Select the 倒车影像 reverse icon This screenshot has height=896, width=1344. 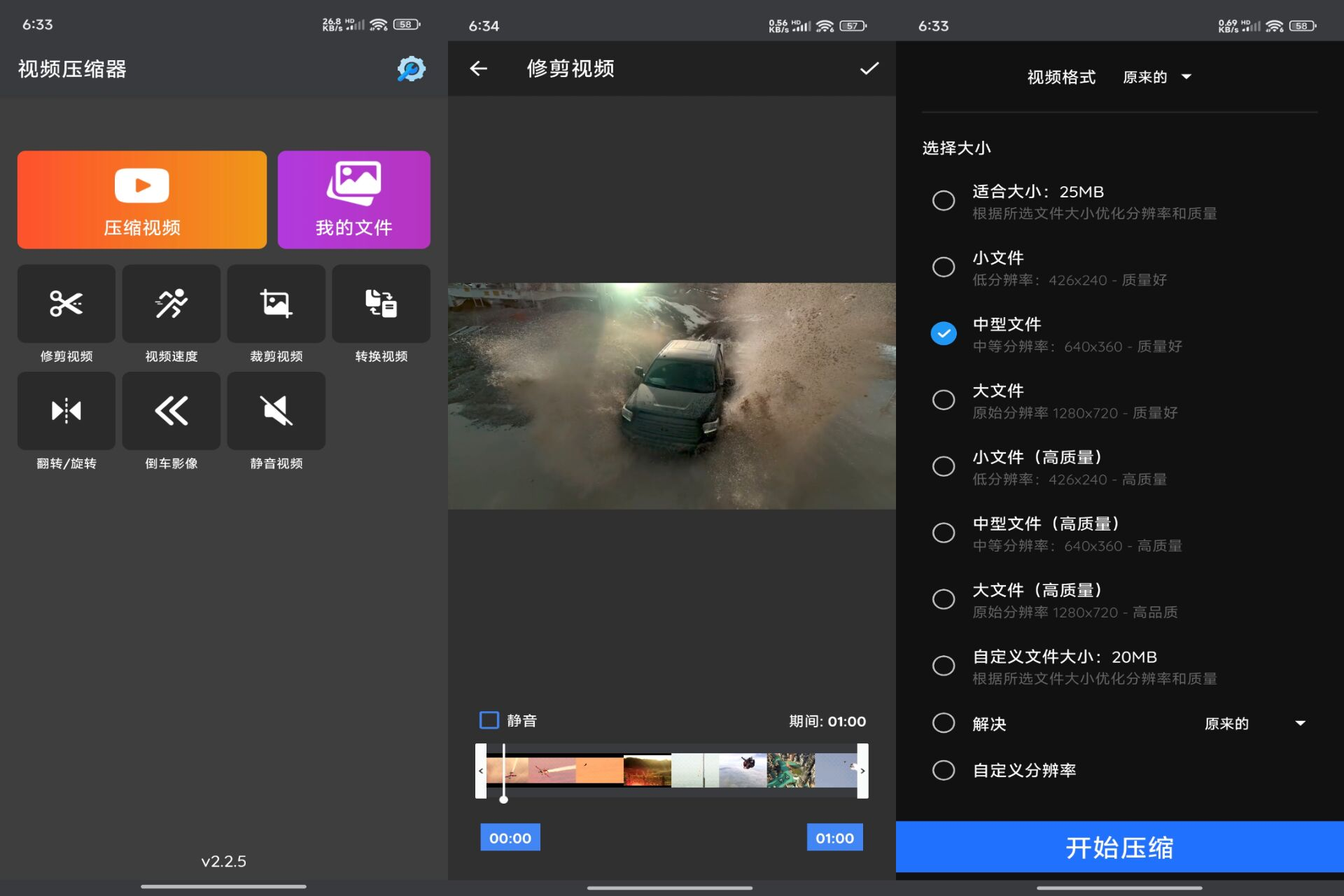point(171,411)
